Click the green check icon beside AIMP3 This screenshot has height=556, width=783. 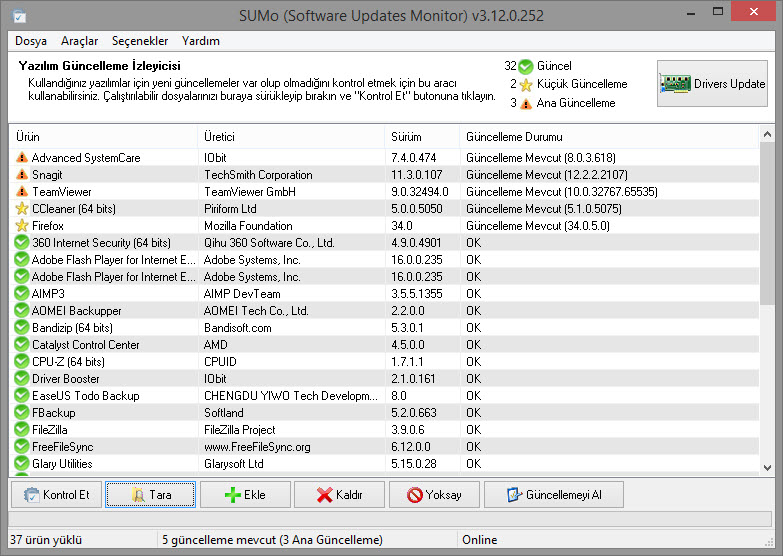coord(21,293)
